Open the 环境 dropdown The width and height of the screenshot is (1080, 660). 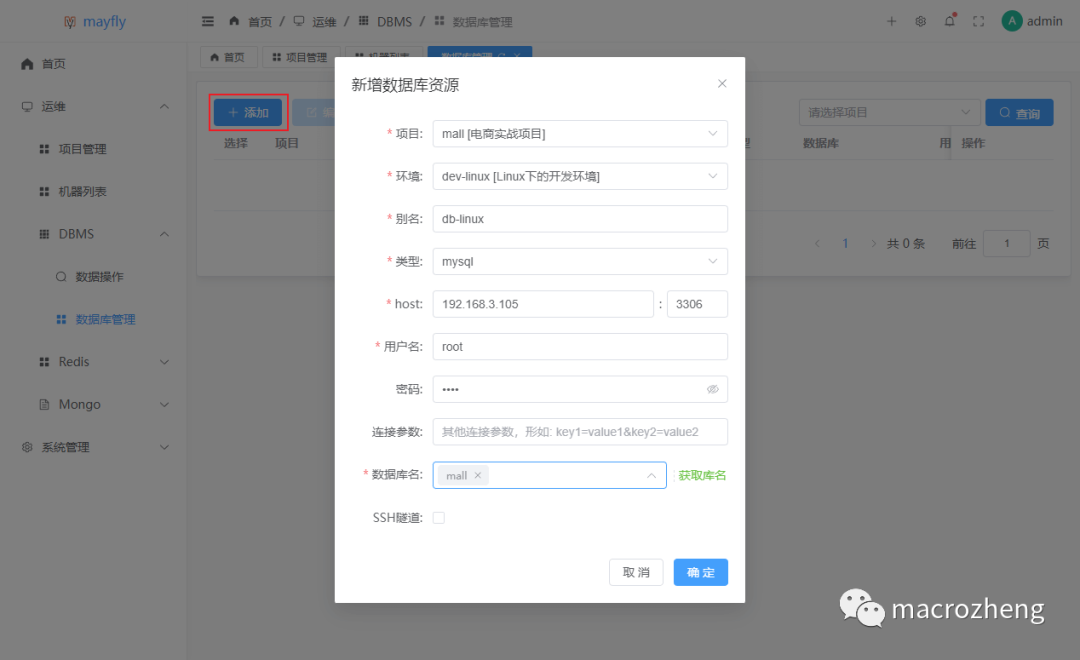pos(580,176)
